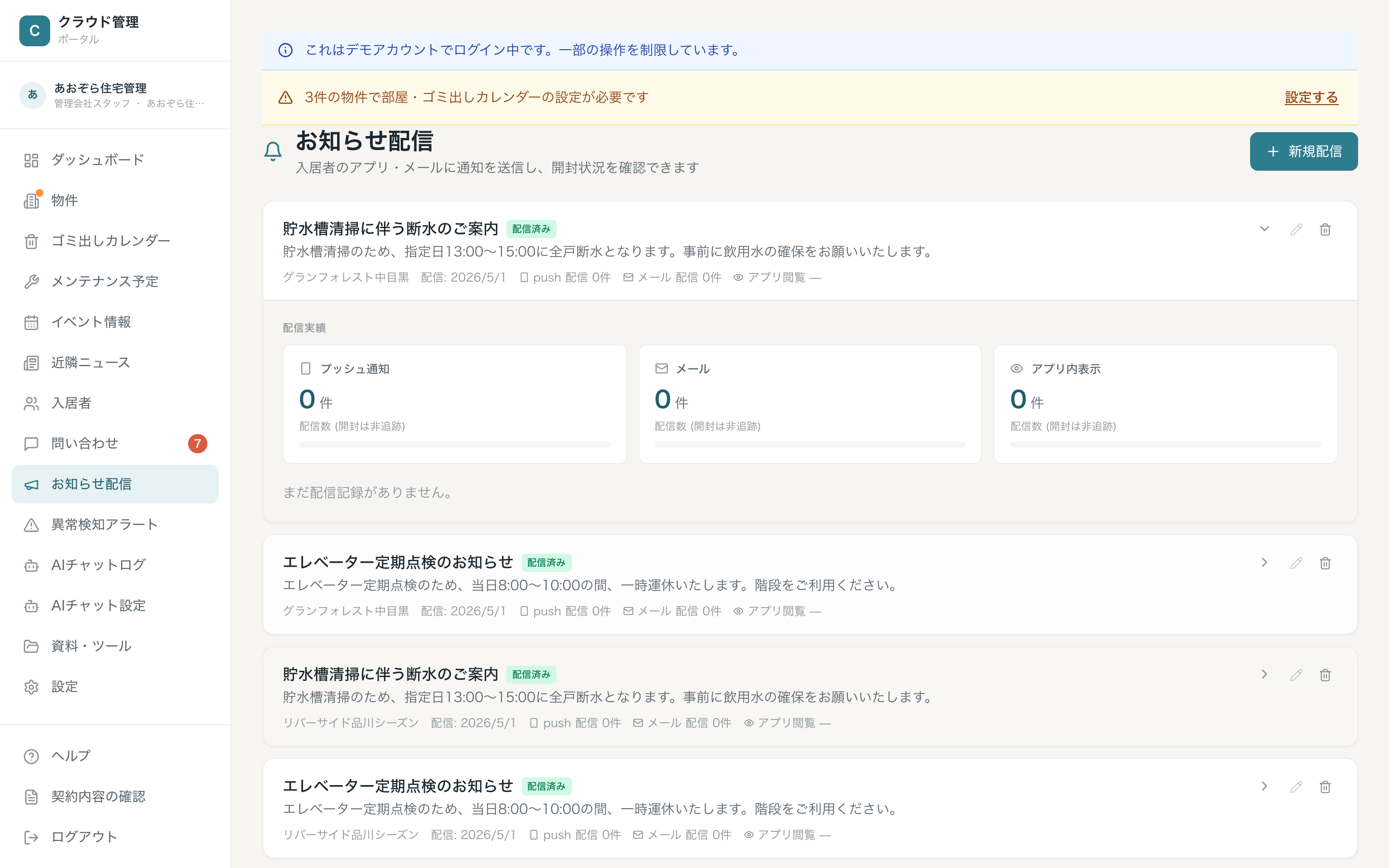
Task: Edit the 貯水槽清掃 リバーサイド品川シーズン notice
Action: [x=1296, y=675]
